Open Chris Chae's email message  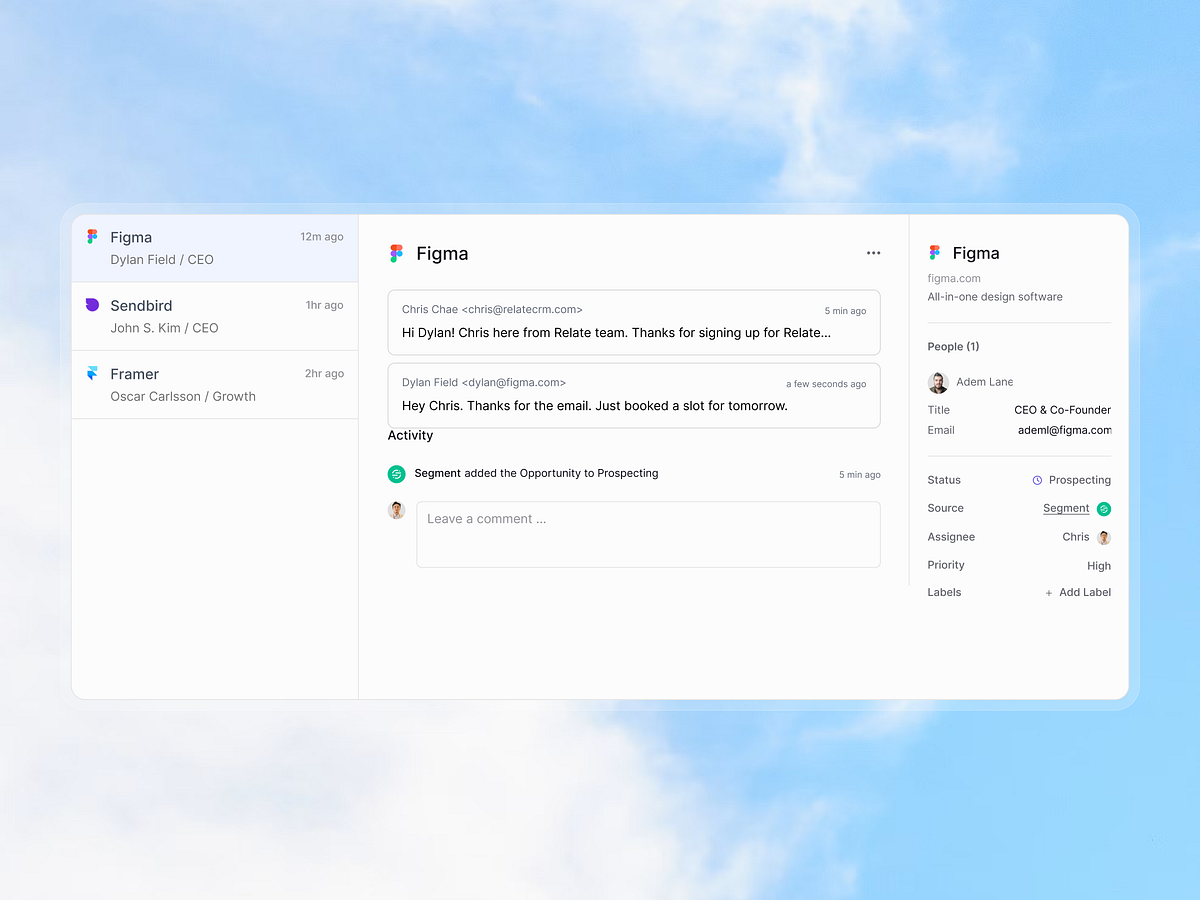[x=634, y=322]
